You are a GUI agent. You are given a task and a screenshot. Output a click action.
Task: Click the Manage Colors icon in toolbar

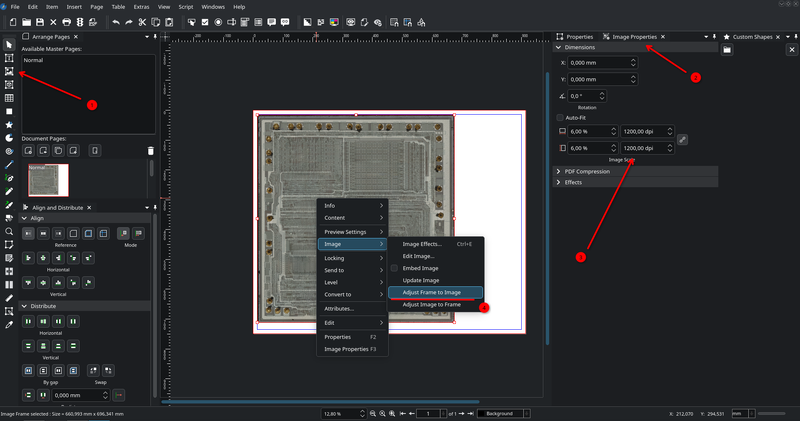tap(334, 22)
